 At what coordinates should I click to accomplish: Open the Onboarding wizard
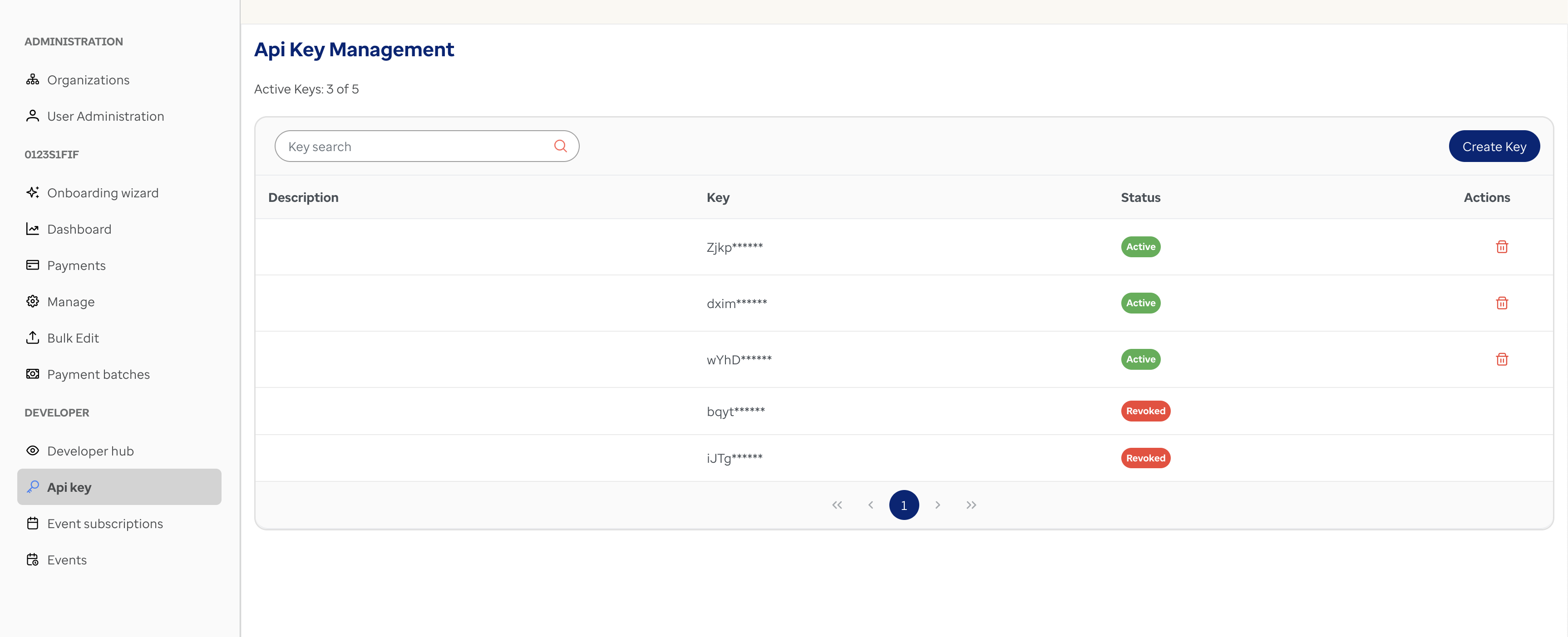pos(102,193)
